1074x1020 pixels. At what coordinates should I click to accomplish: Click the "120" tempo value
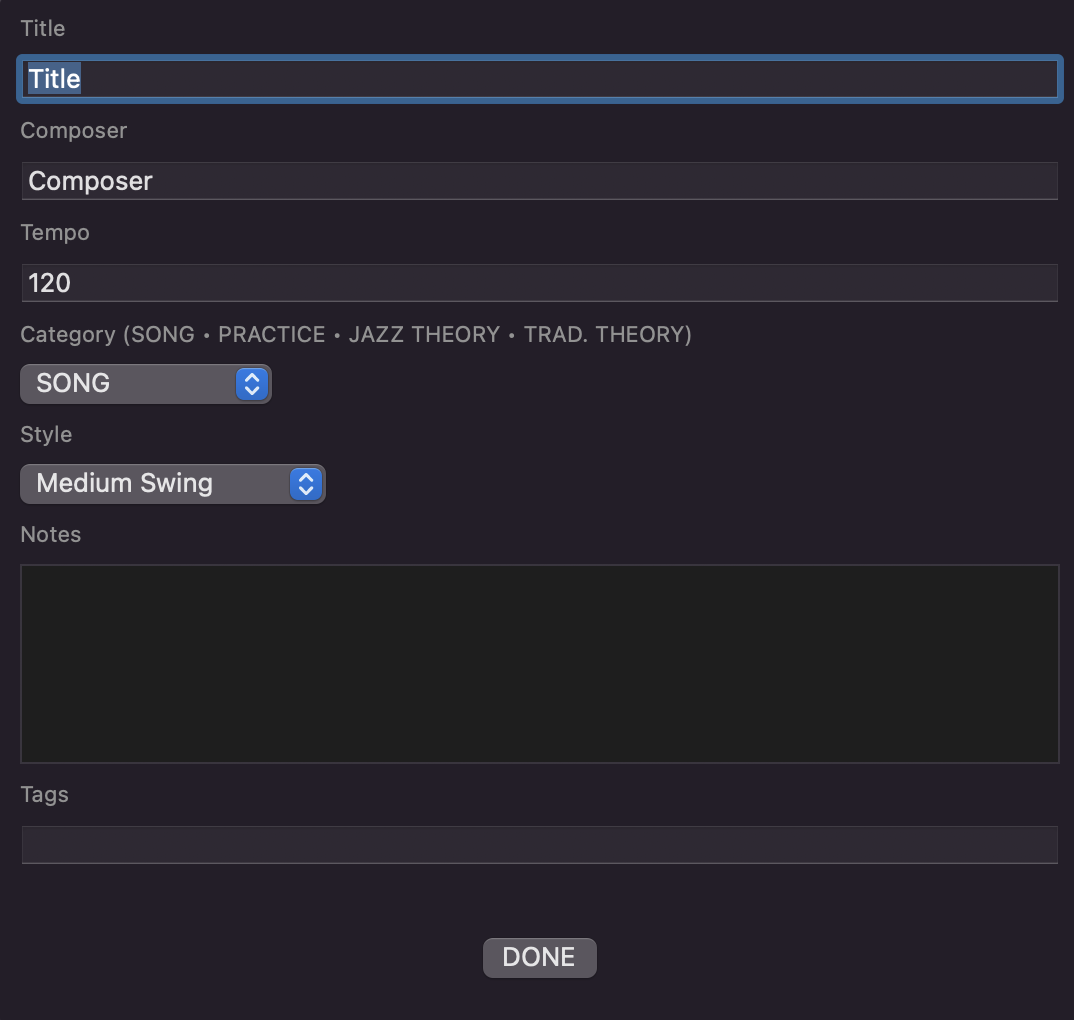50,283
